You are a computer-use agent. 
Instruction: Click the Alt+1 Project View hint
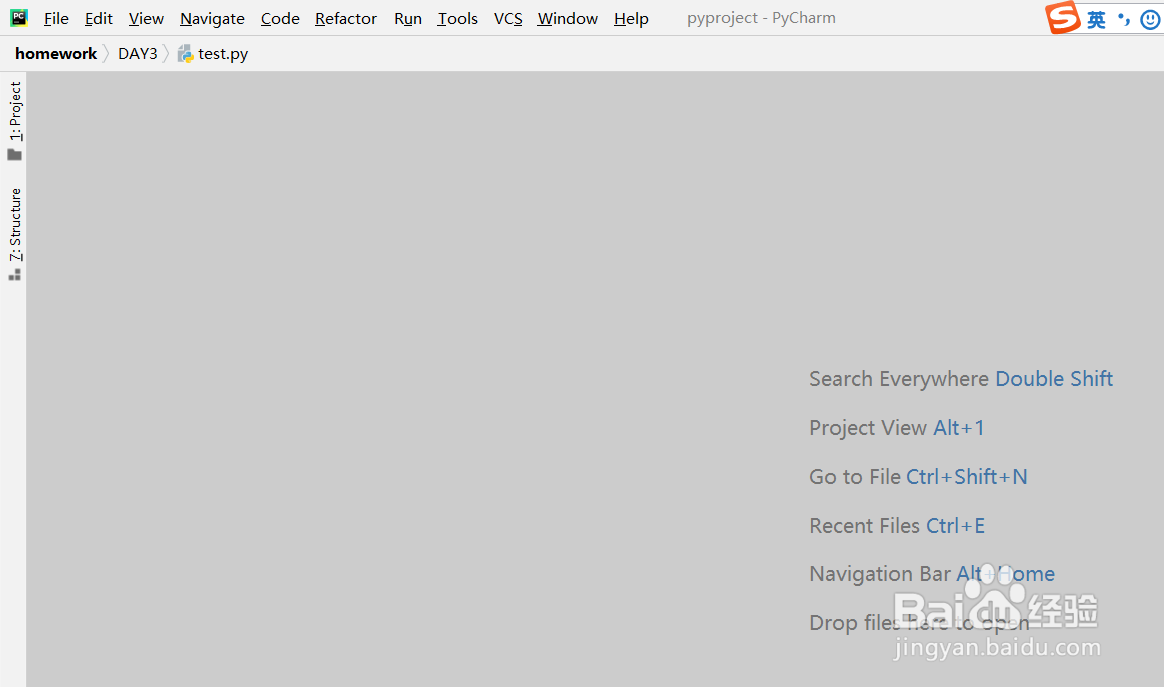tap(958, 428)
